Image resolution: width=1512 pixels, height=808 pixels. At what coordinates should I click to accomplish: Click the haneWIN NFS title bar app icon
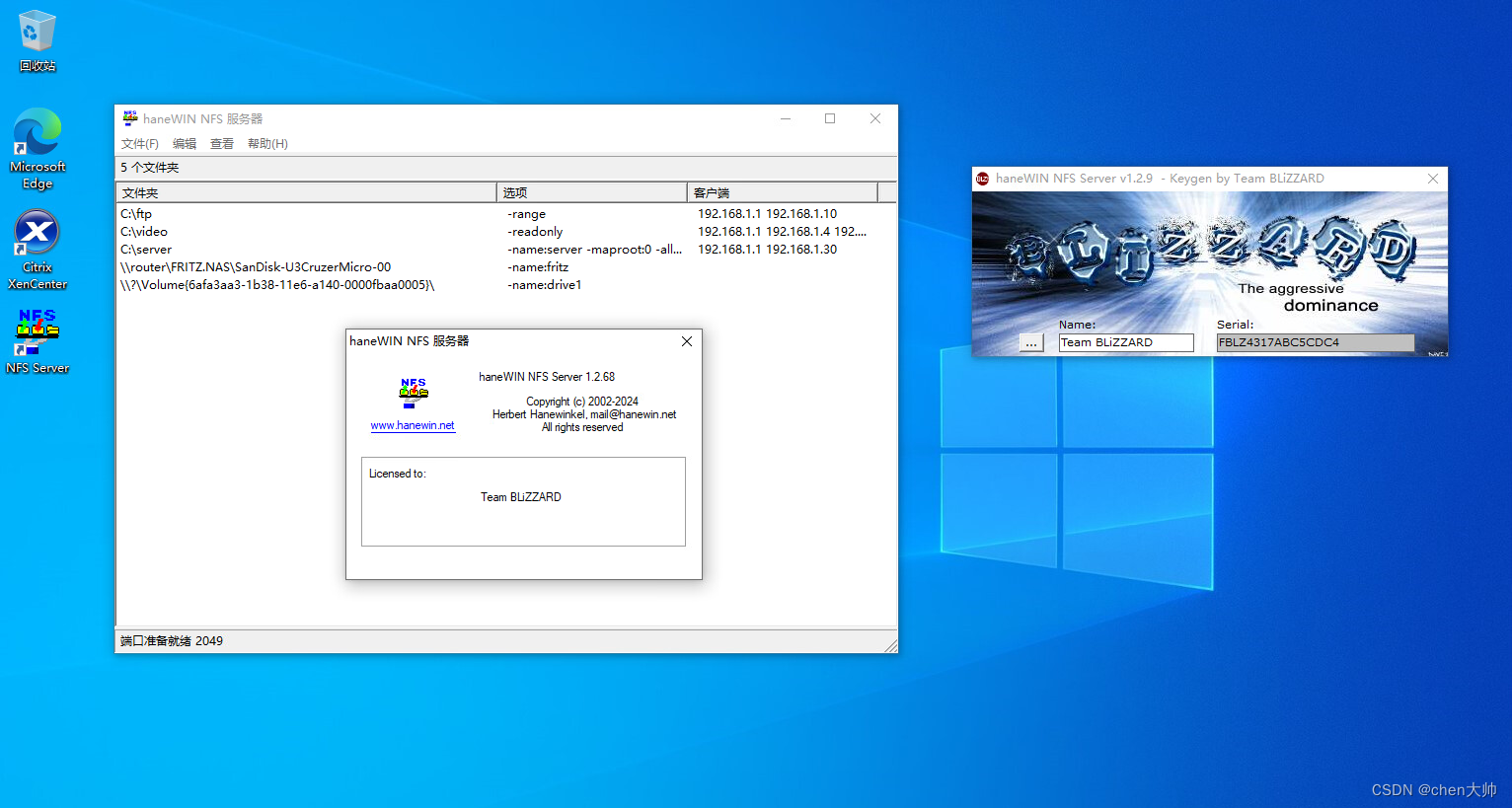click(x=130, y=118)
